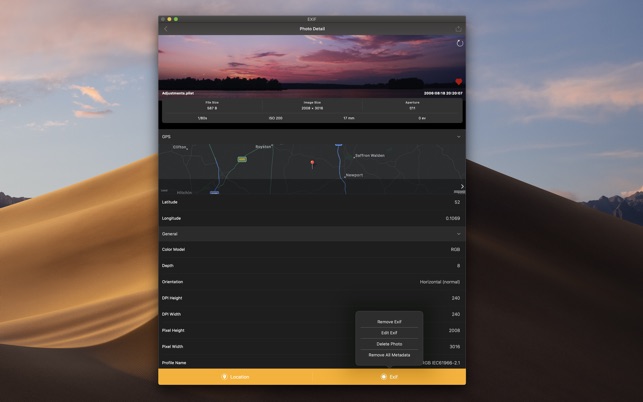This screenshot has height=402, width=643.
Task: Click the File Size summary cell
Action: coord(212,105)
